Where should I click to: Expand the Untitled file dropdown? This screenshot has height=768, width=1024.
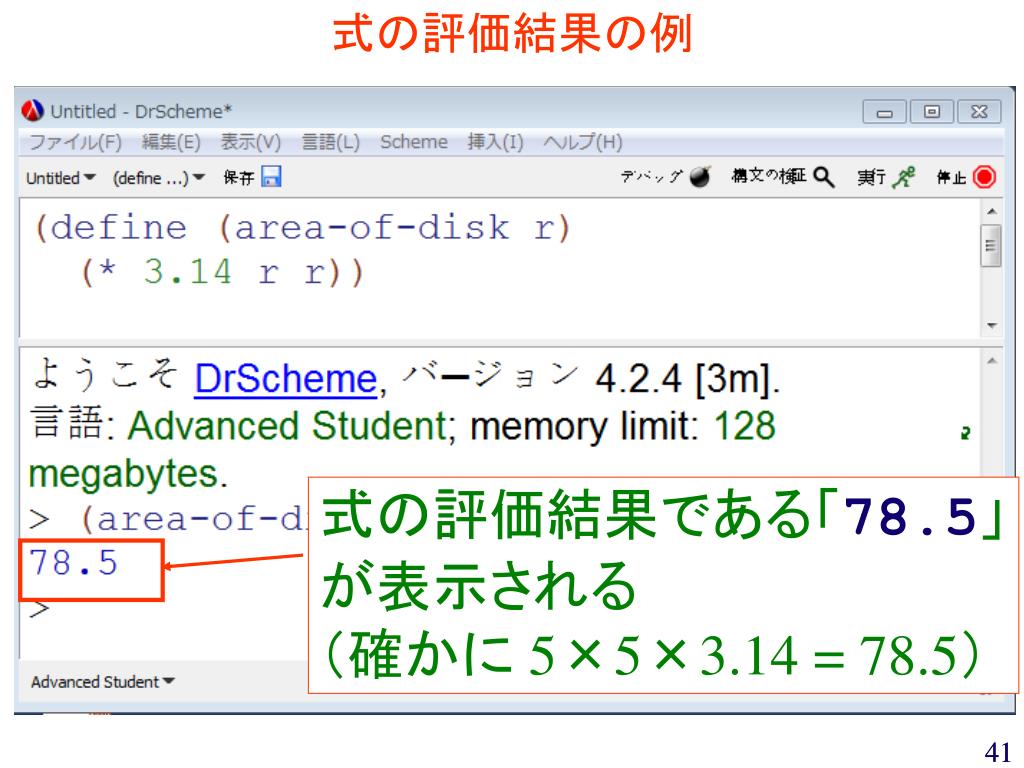pos(61,178)
